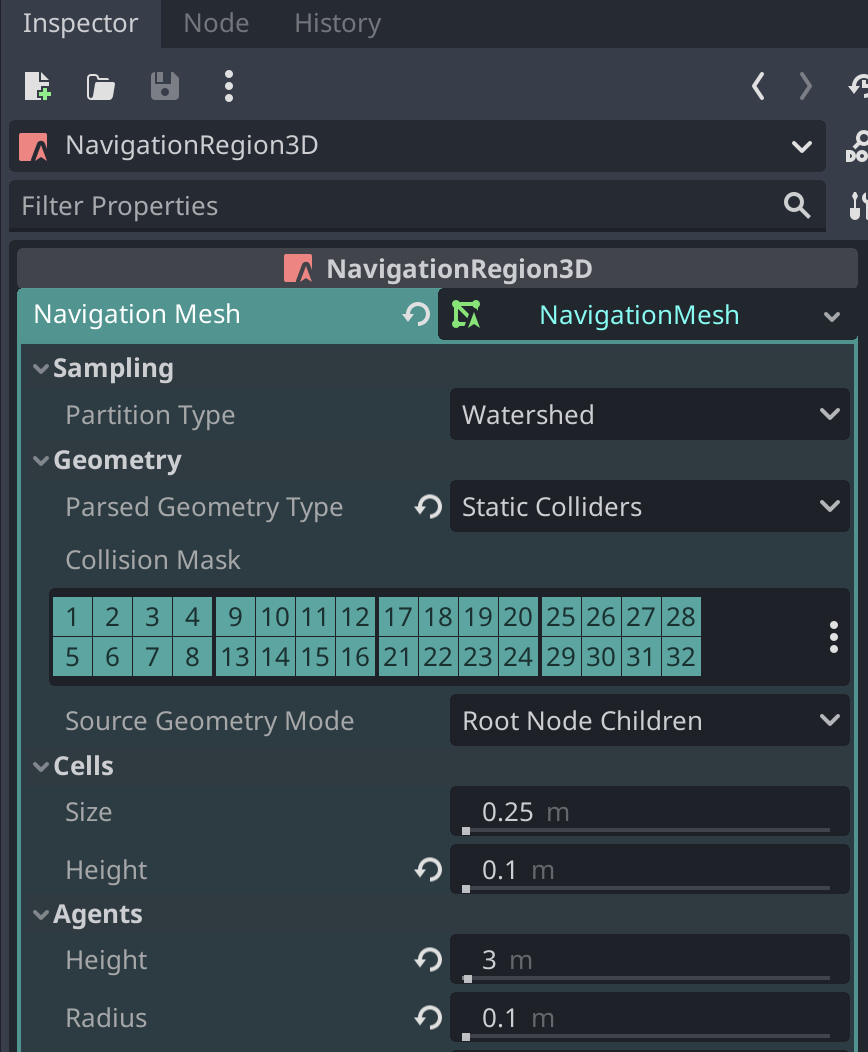
Task: Open the Partition Type Watershed dropdown
Action: (649, 414)
